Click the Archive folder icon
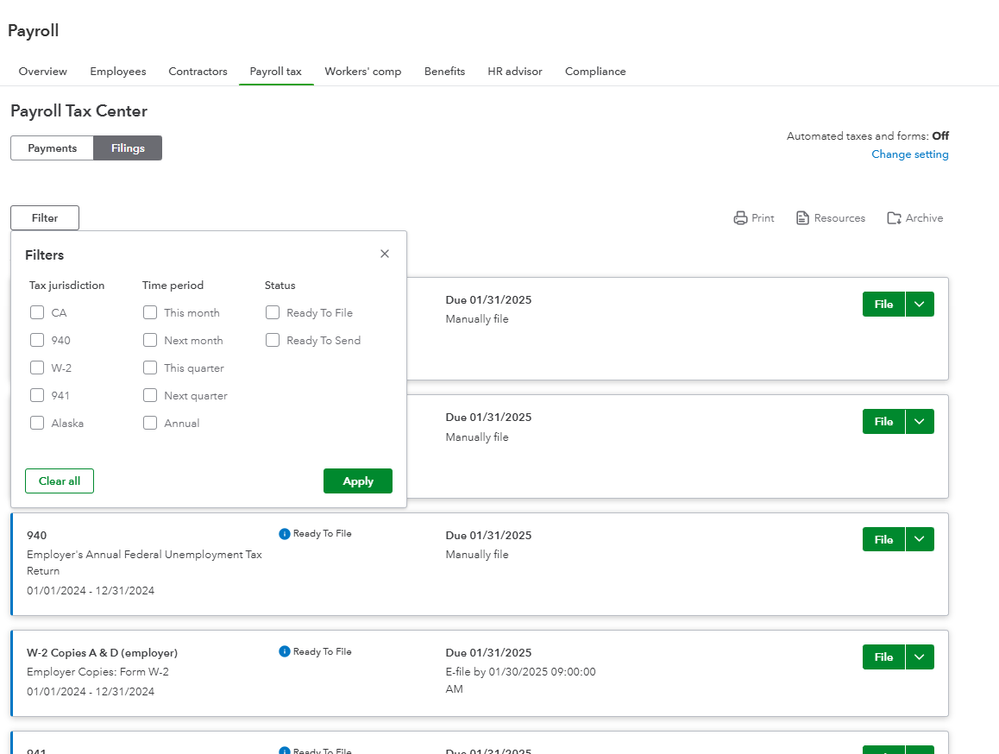The image size is (999, 754). click(x=894, y=218)
